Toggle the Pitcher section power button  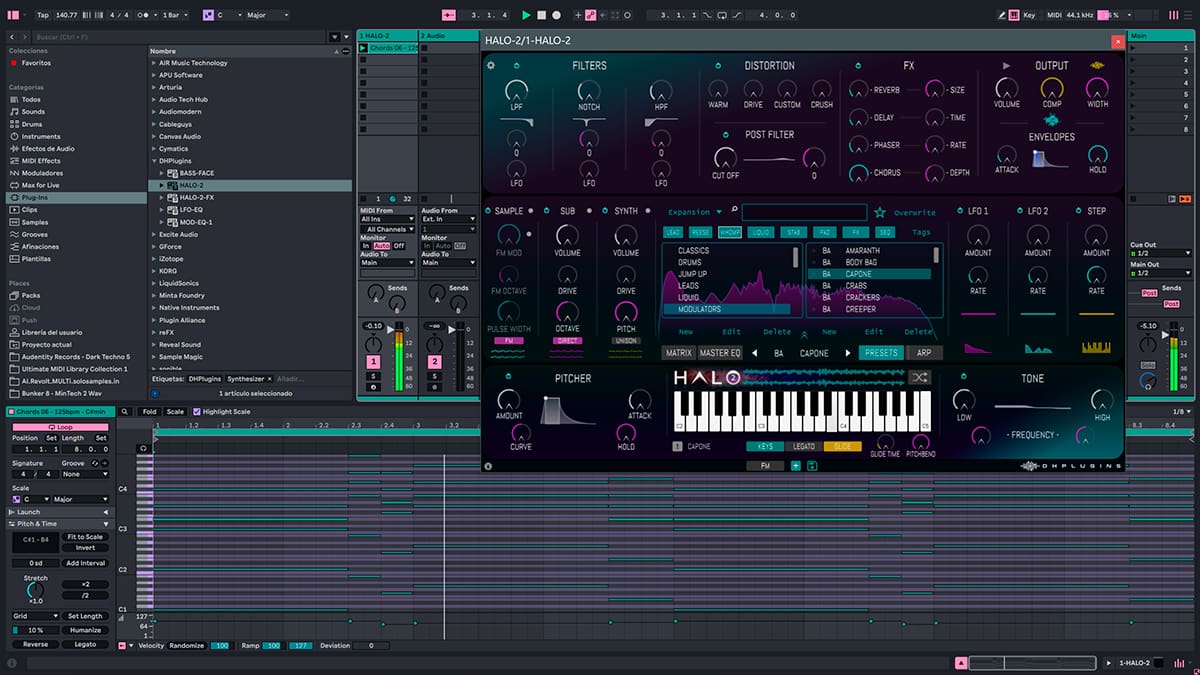(507, 377)
